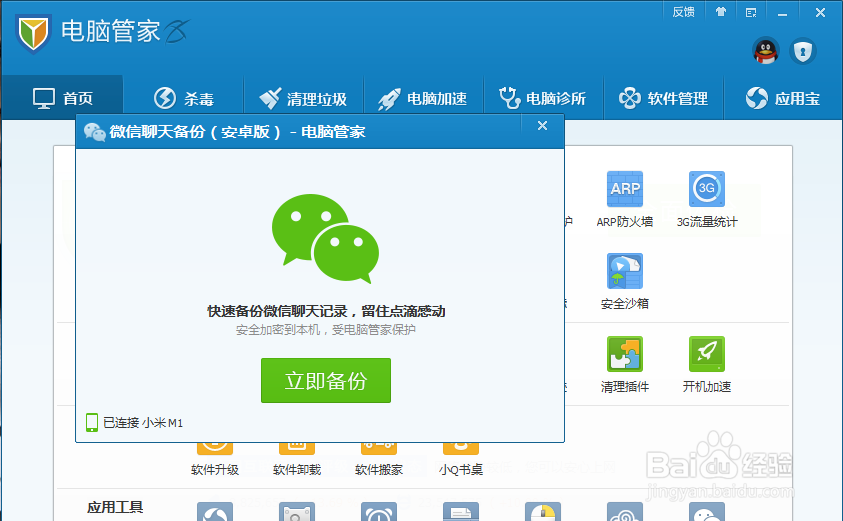The height and width of the screenshot is (521, 843).
Task: Click the connected phone icon 已连接 小米 M1
Action: click(x=92, y=423)
